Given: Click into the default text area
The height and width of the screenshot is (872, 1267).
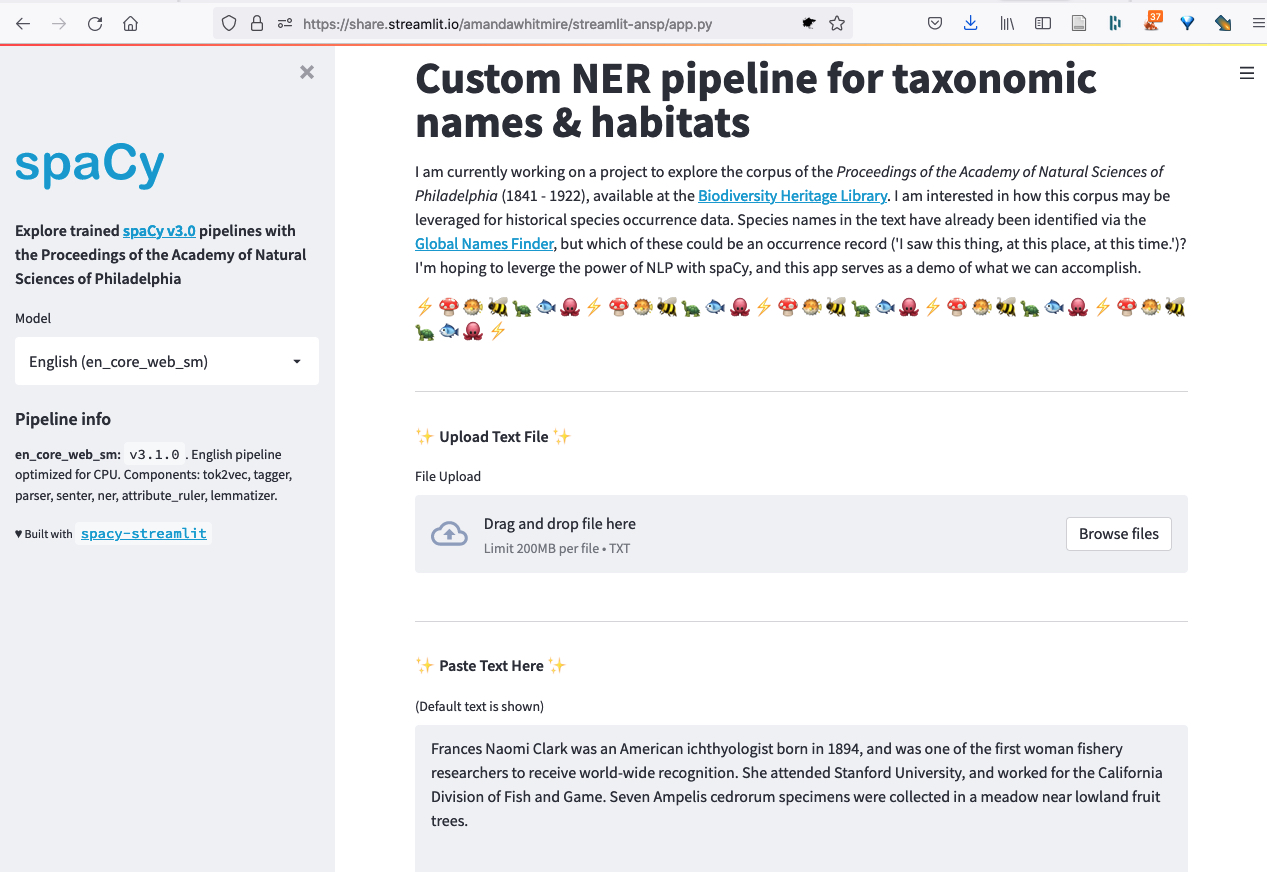Looking at the screenshot, I should [x=801, y=798].
